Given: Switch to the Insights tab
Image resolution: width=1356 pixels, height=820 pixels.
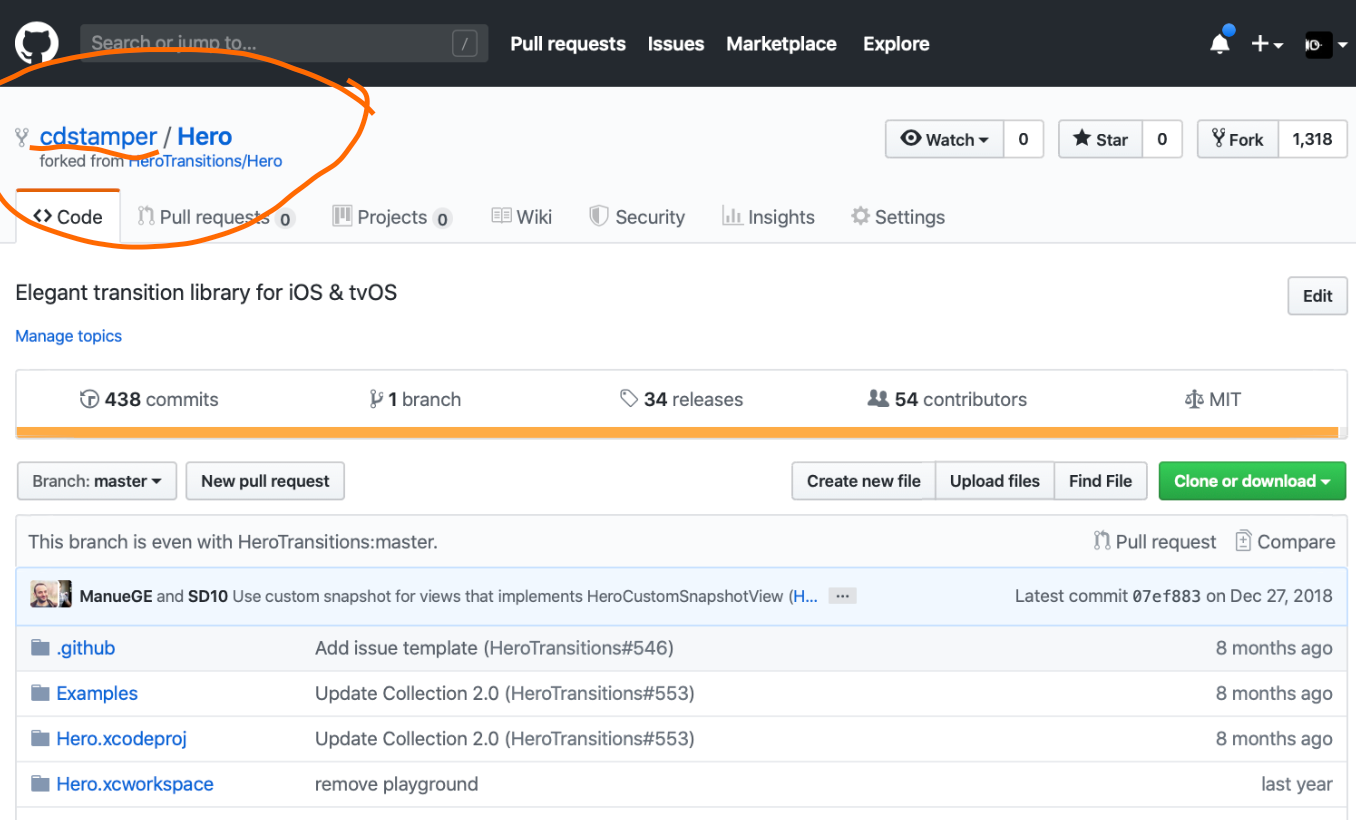Looking at the screenshot, I should 768,217.
